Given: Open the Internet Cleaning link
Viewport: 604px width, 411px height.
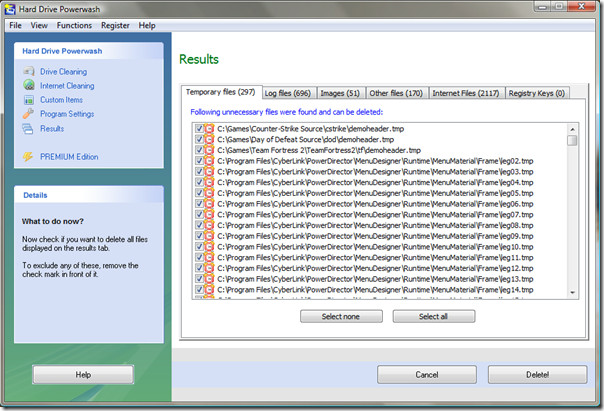Looking at the screenshot, I should (67, 86).
